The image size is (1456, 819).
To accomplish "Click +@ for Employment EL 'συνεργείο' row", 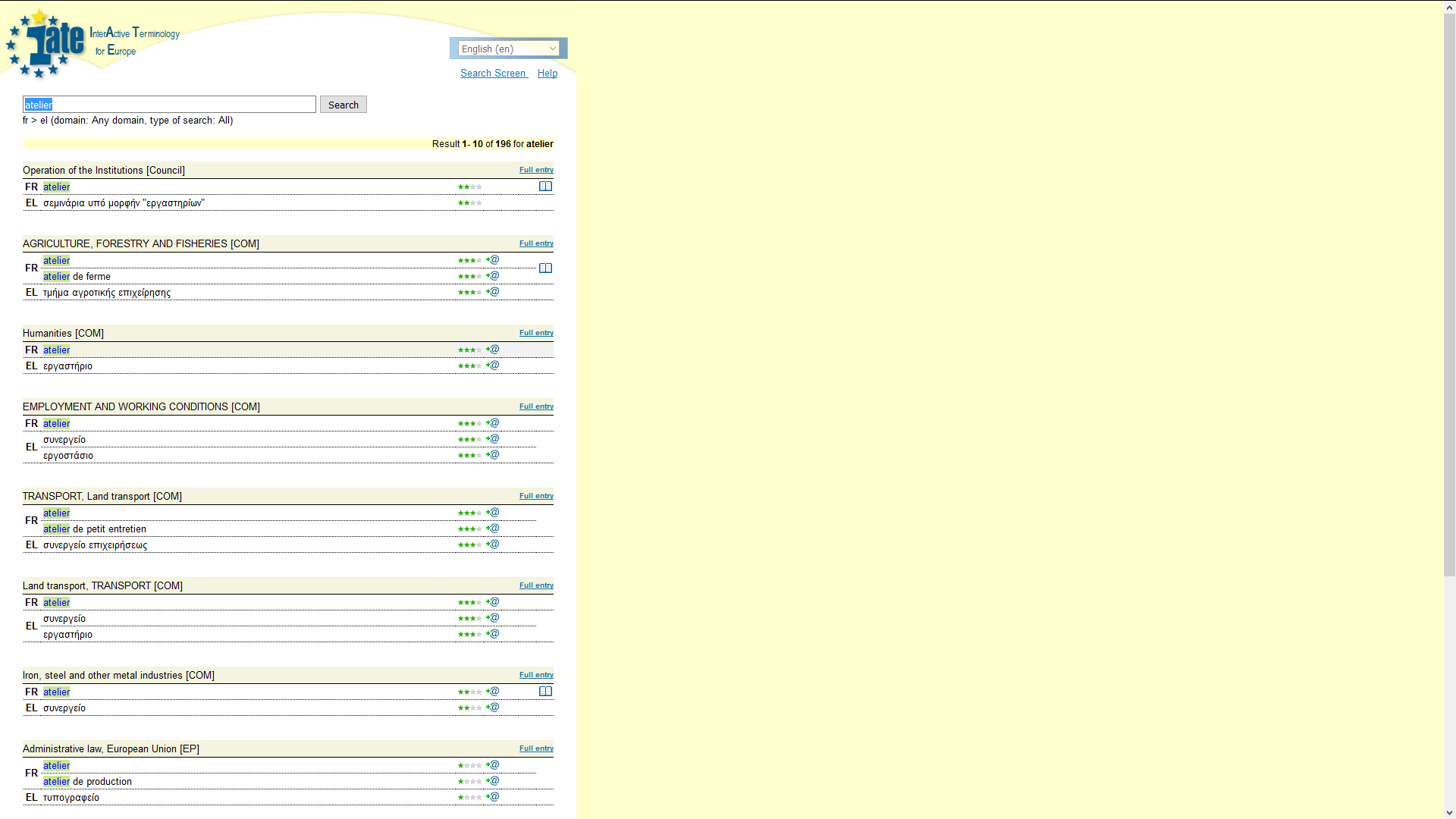I will 493,439.
